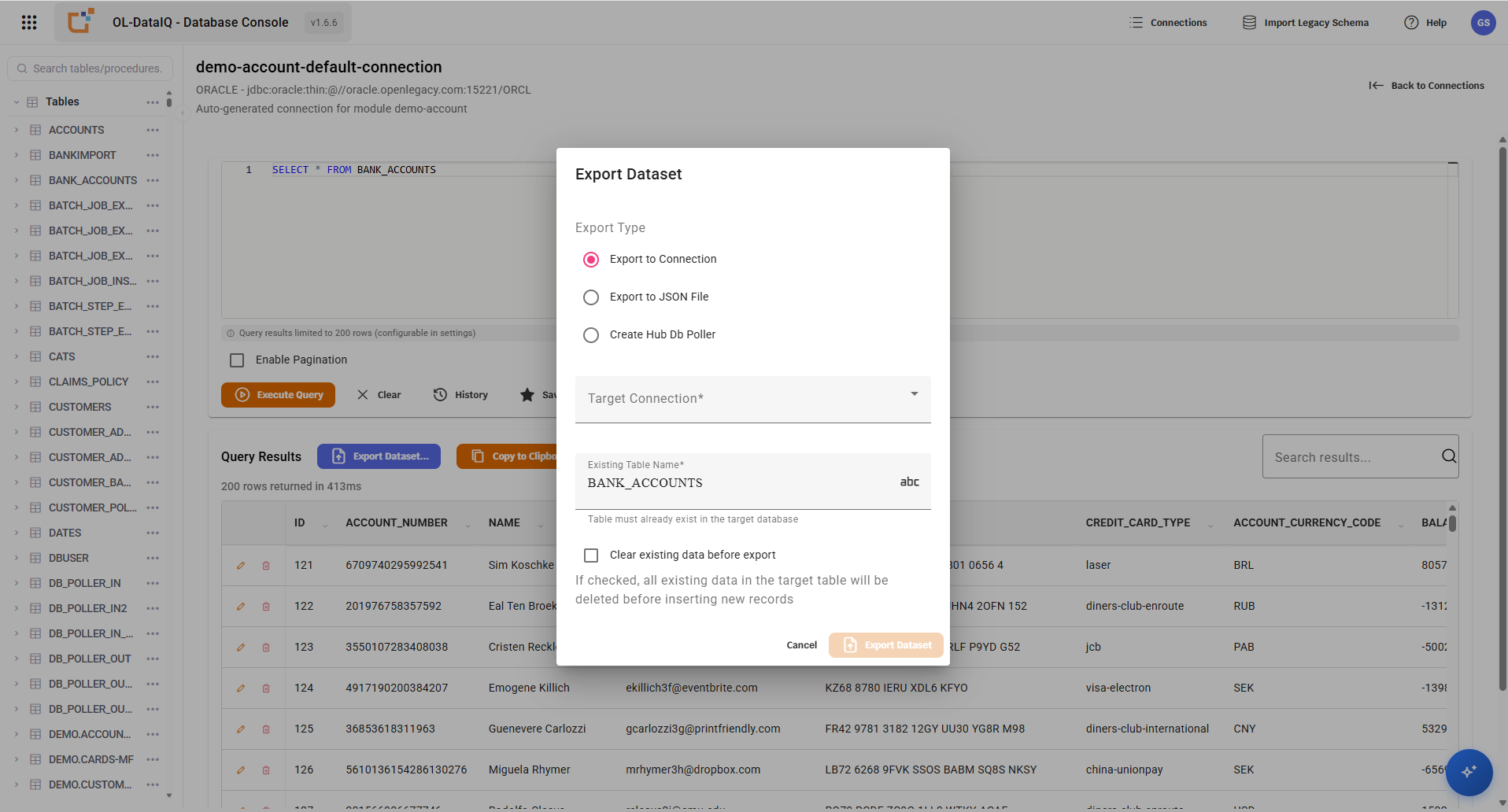
Task: Toggle Enable Pagination checkbox
Action: pyautogui.click(x=237, y=360)
